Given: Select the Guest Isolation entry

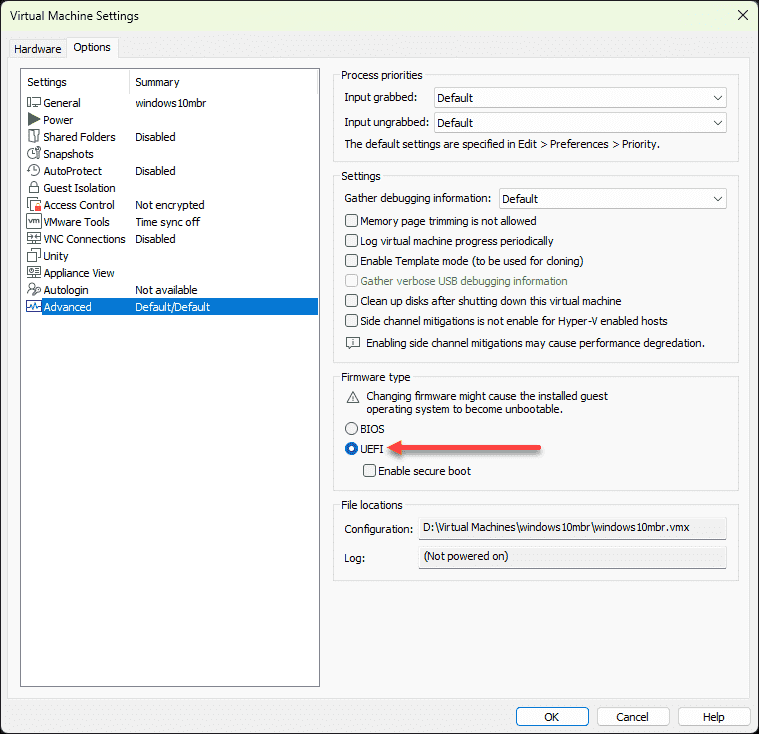Looking at the screenshot, I should click(x=172, y=187).
